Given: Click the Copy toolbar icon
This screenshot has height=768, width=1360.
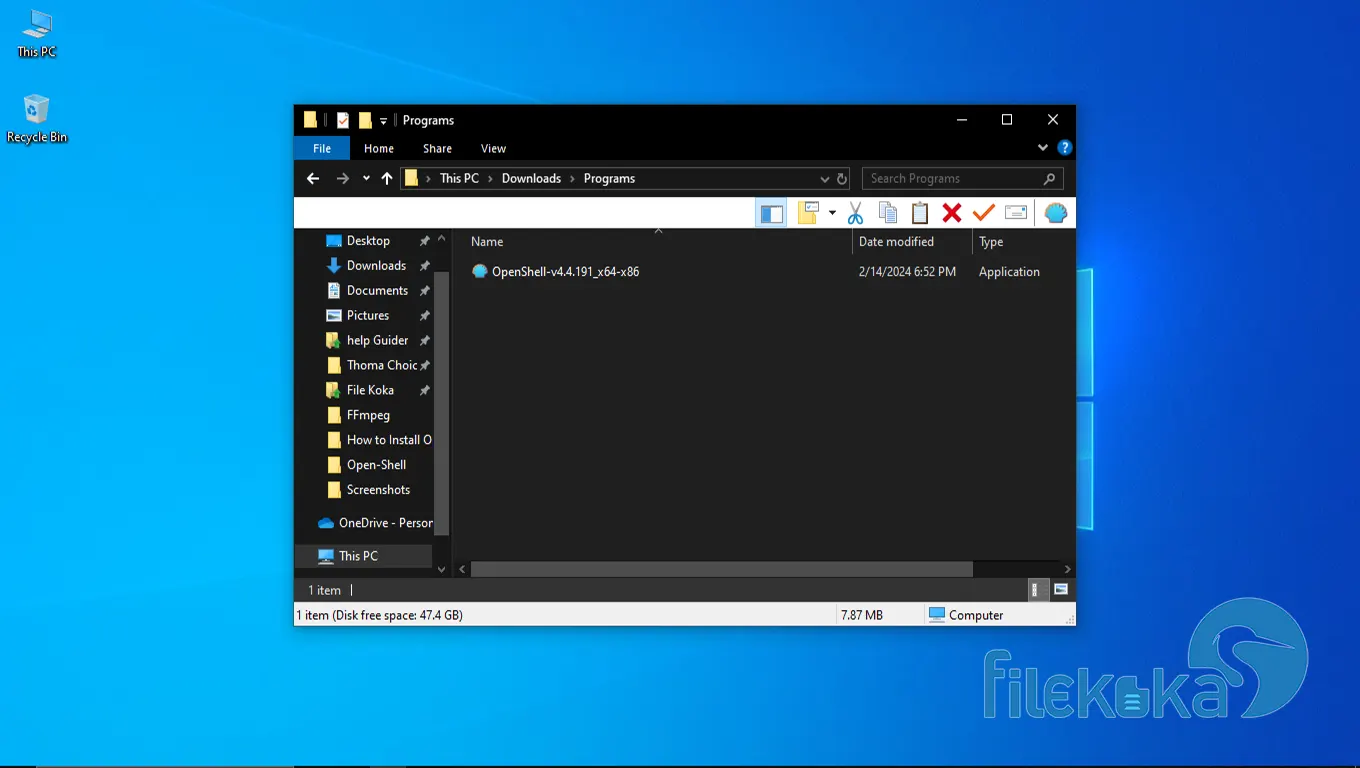Looking at the screenshot, I should click(888, 213).
